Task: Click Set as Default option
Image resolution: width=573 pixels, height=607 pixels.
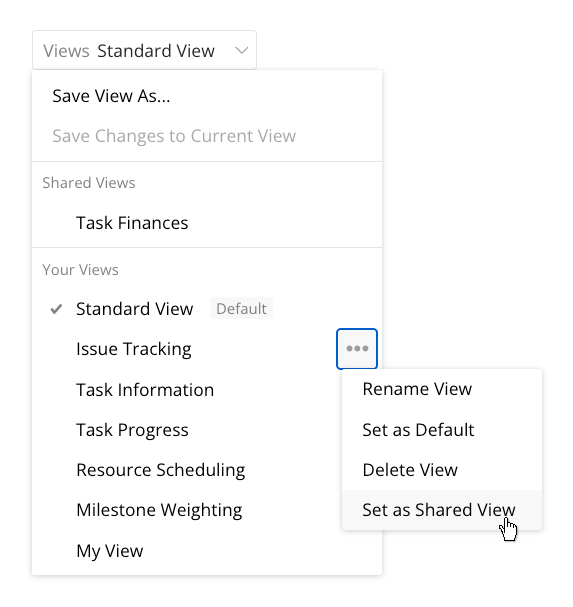Action: point(442,430)
